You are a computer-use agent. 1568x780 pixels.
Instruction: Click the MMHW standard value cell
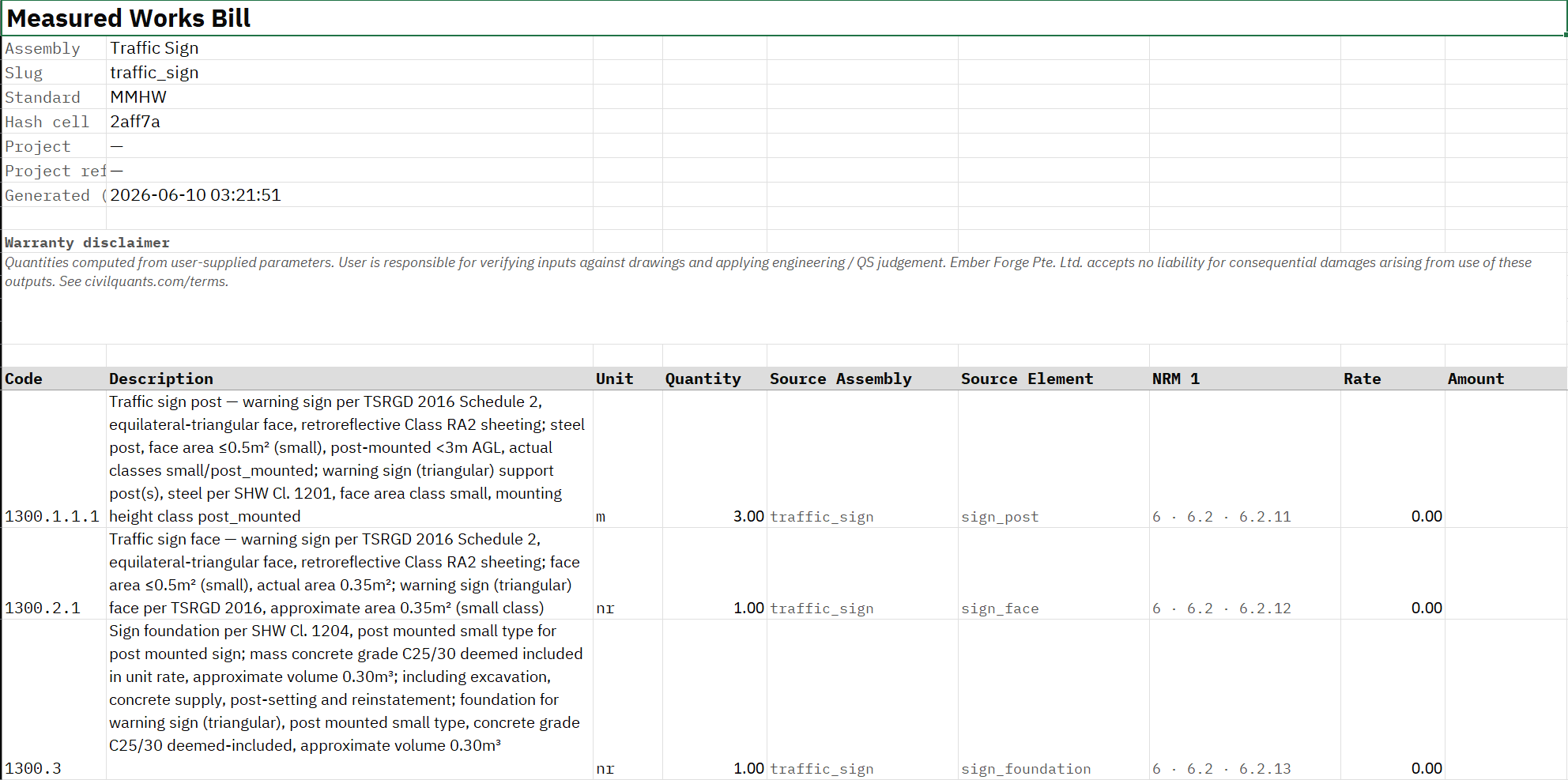click(349, 97)
